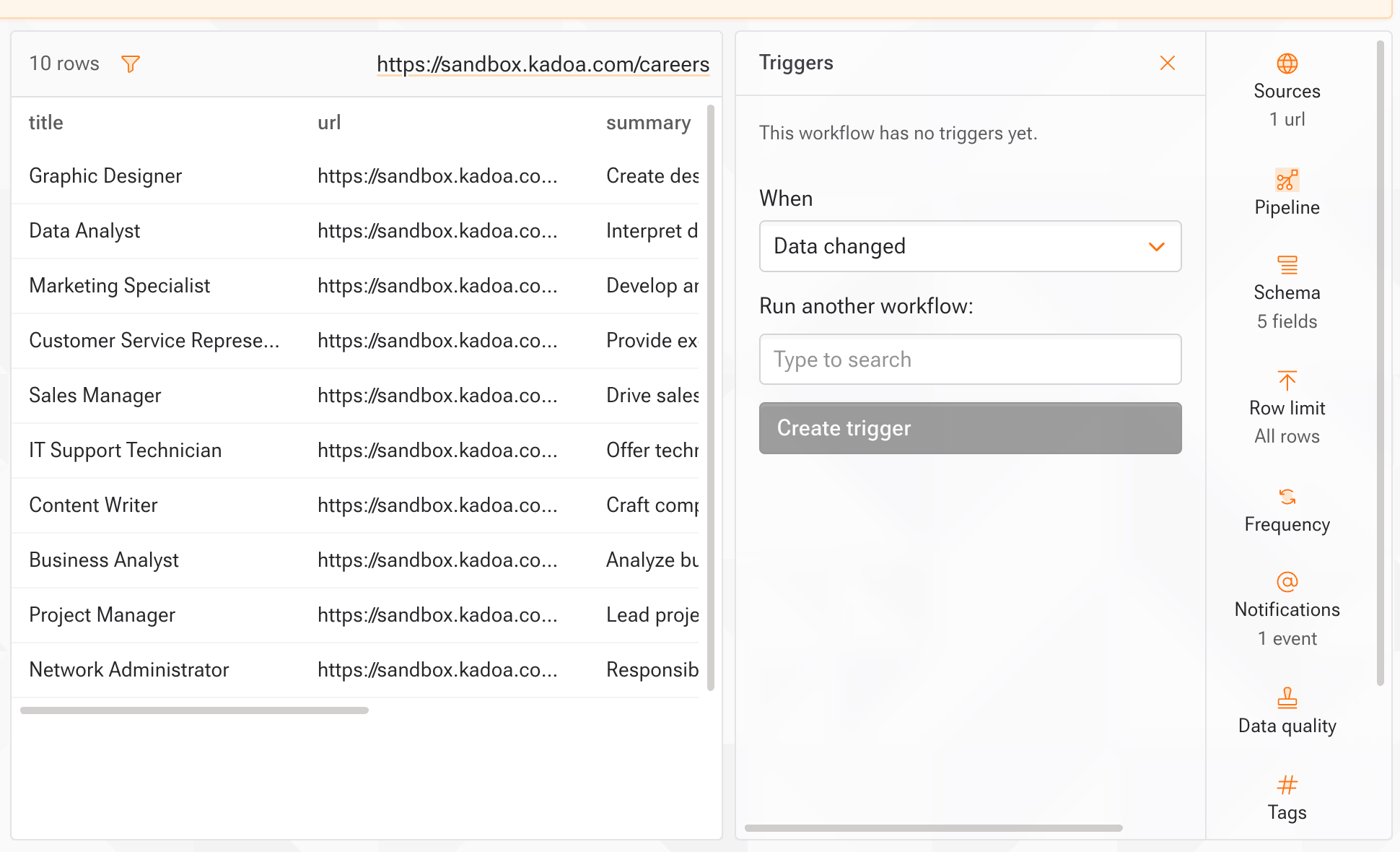Select the Customer Service Represe... cell
This screenshot has width=1400, height=852.
point(154,341)
